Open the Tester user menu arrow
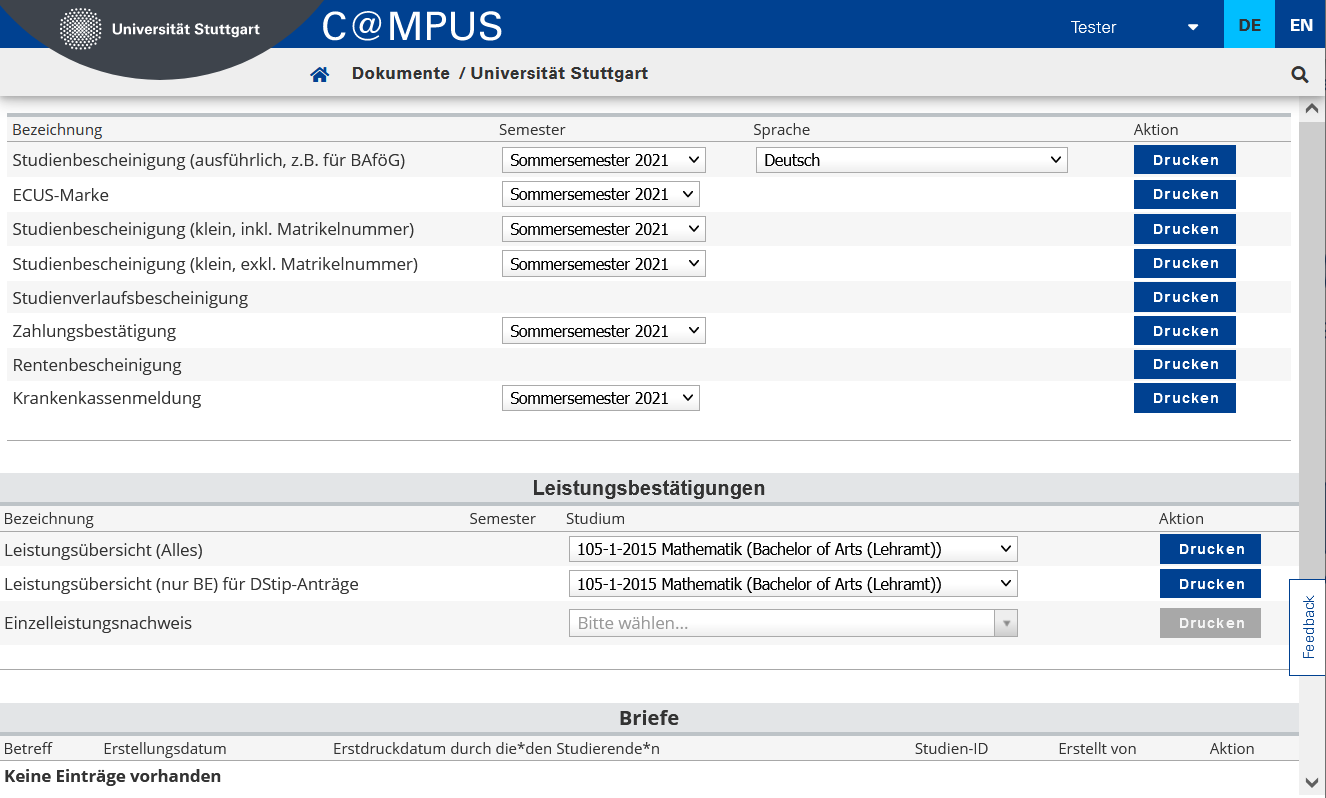1326x798 pixels. pyautogui.click(x=1193, y=27)
